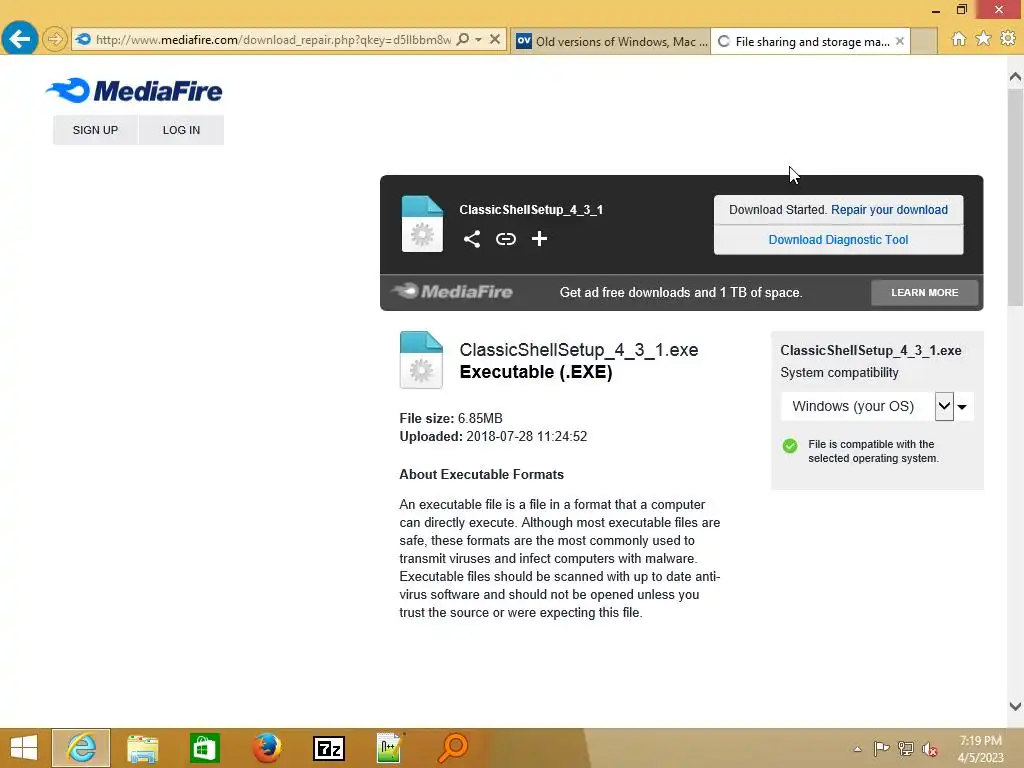Open Windows Store taskbar icon
The height and width of the screenshot is (768, 1024).
[x=204, y=748]
